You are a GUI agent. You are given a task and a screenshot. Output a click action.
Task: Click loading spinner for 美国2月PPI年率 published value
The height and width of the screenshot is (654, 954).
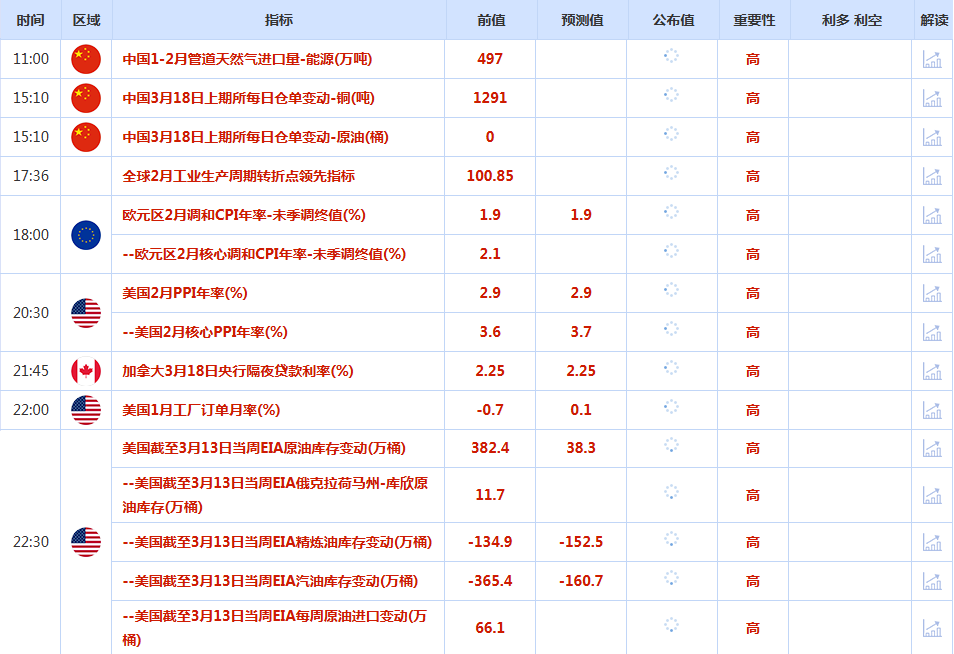[671, 290]
